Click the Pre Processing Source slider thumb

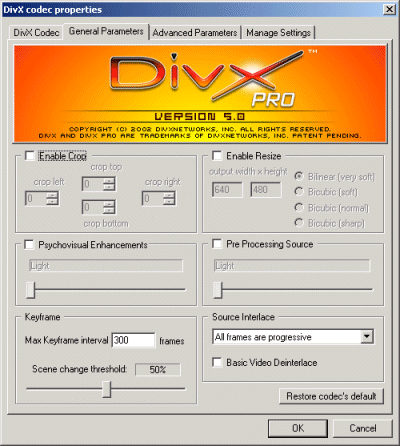point(218,290)
